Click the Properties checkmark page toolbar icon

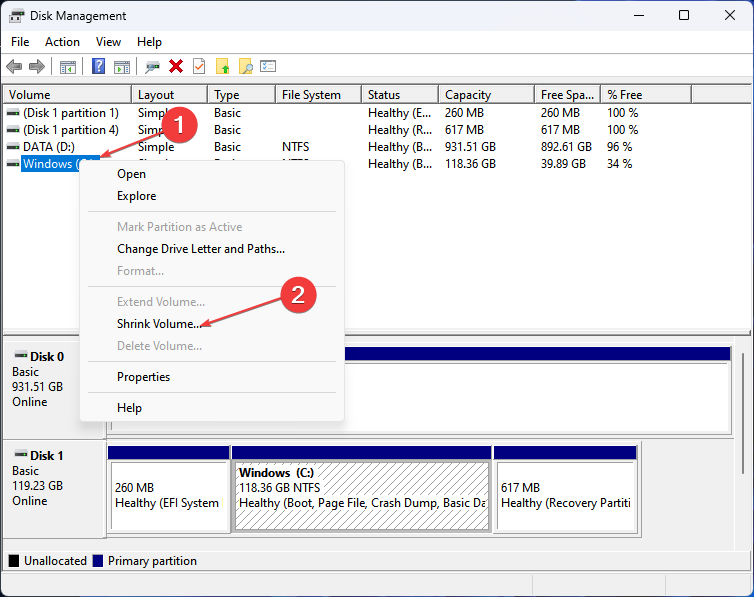click(199, 66)
